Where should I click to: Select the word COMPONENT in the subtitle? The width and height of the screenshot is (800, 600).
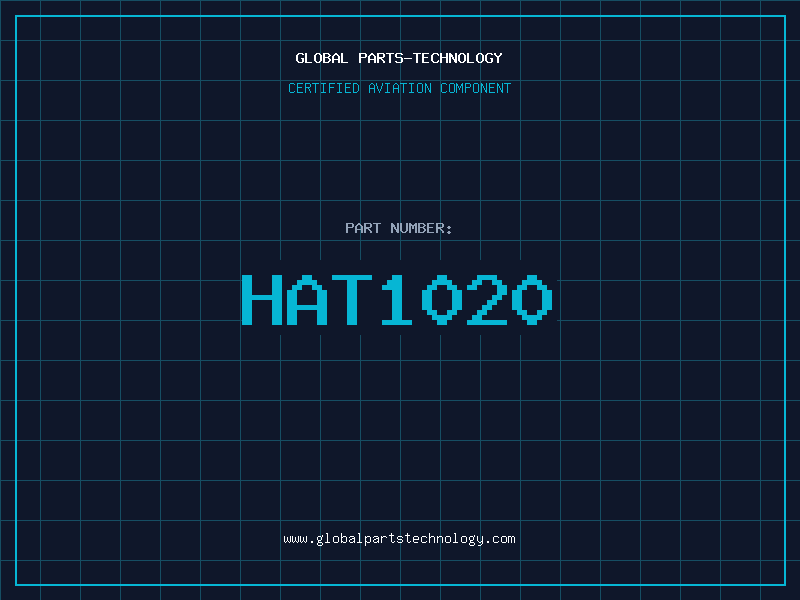tap(476, 89)
